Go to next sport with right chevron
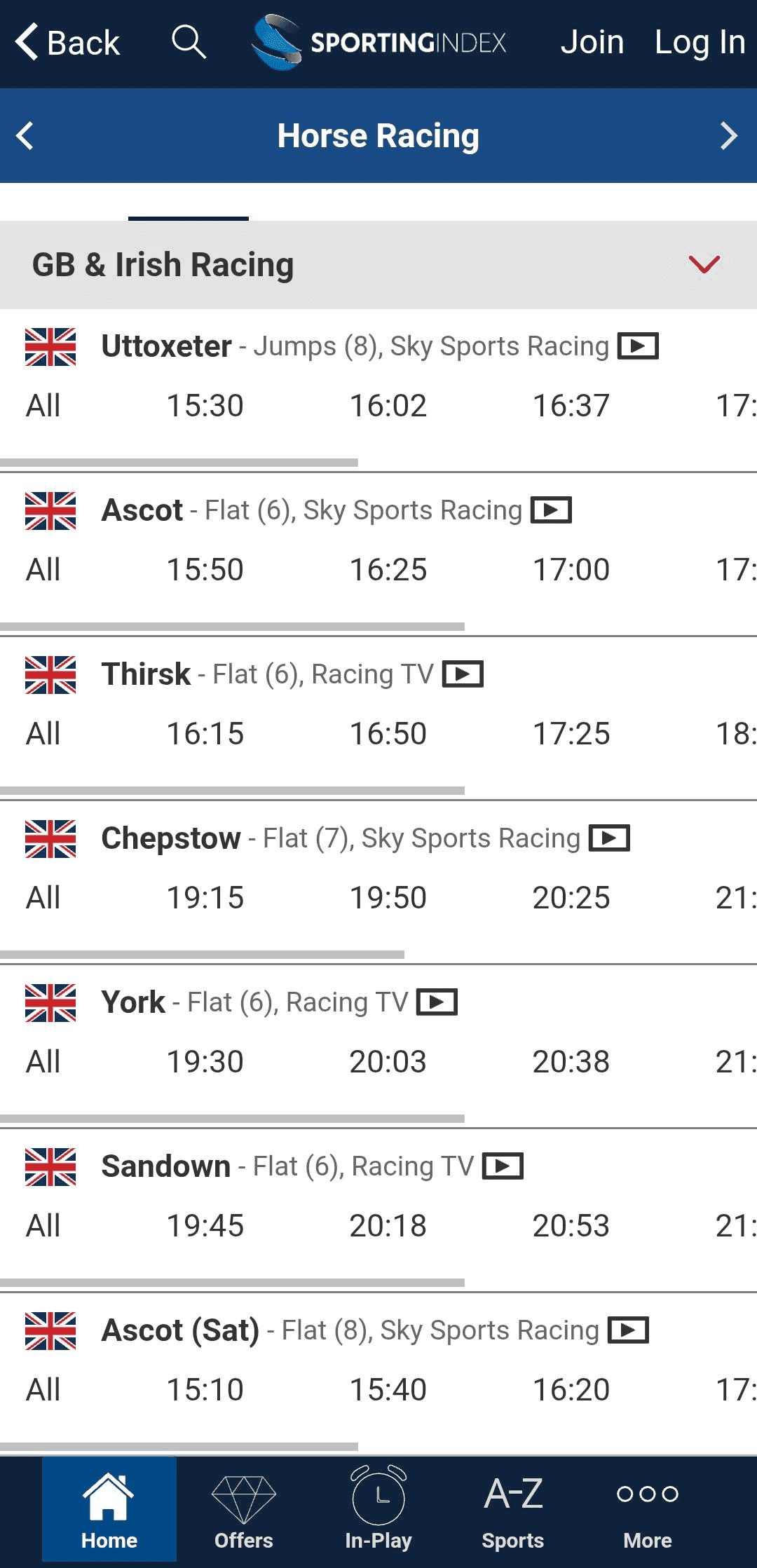The height and width of the screenshot is (1568, 757). coord(729,136)
